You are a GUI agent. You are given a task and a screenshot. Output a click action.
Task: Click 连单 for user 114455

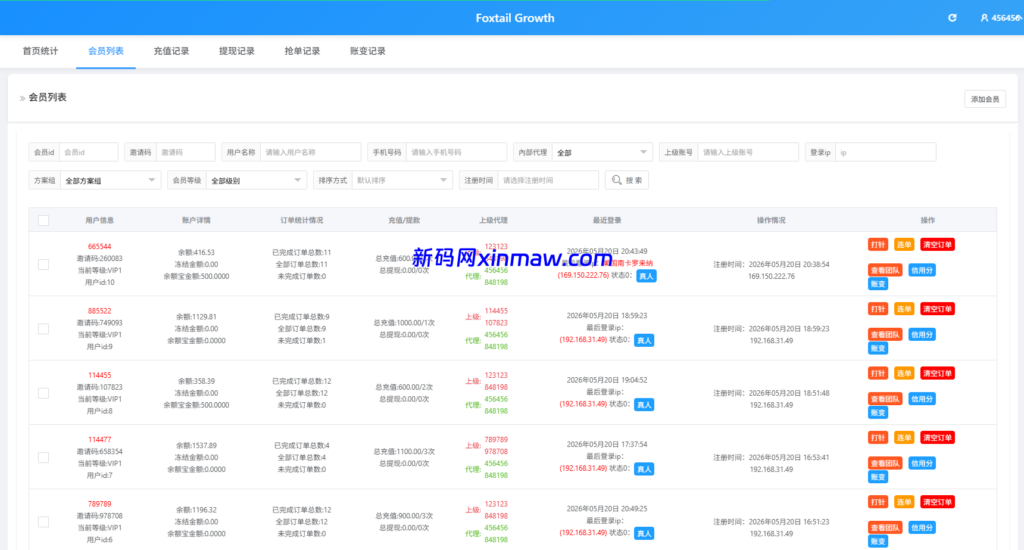tap(904, 373)
